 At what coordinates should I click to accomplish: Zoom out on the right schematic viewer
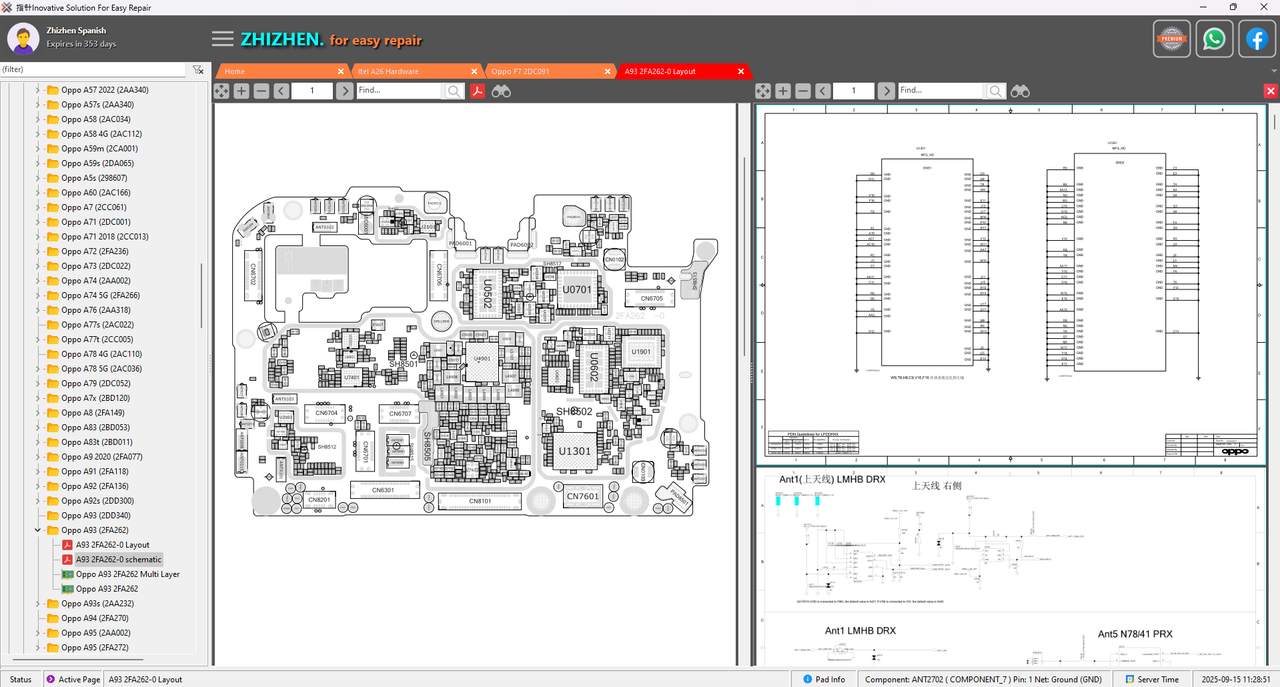click(x=803, y=91)
